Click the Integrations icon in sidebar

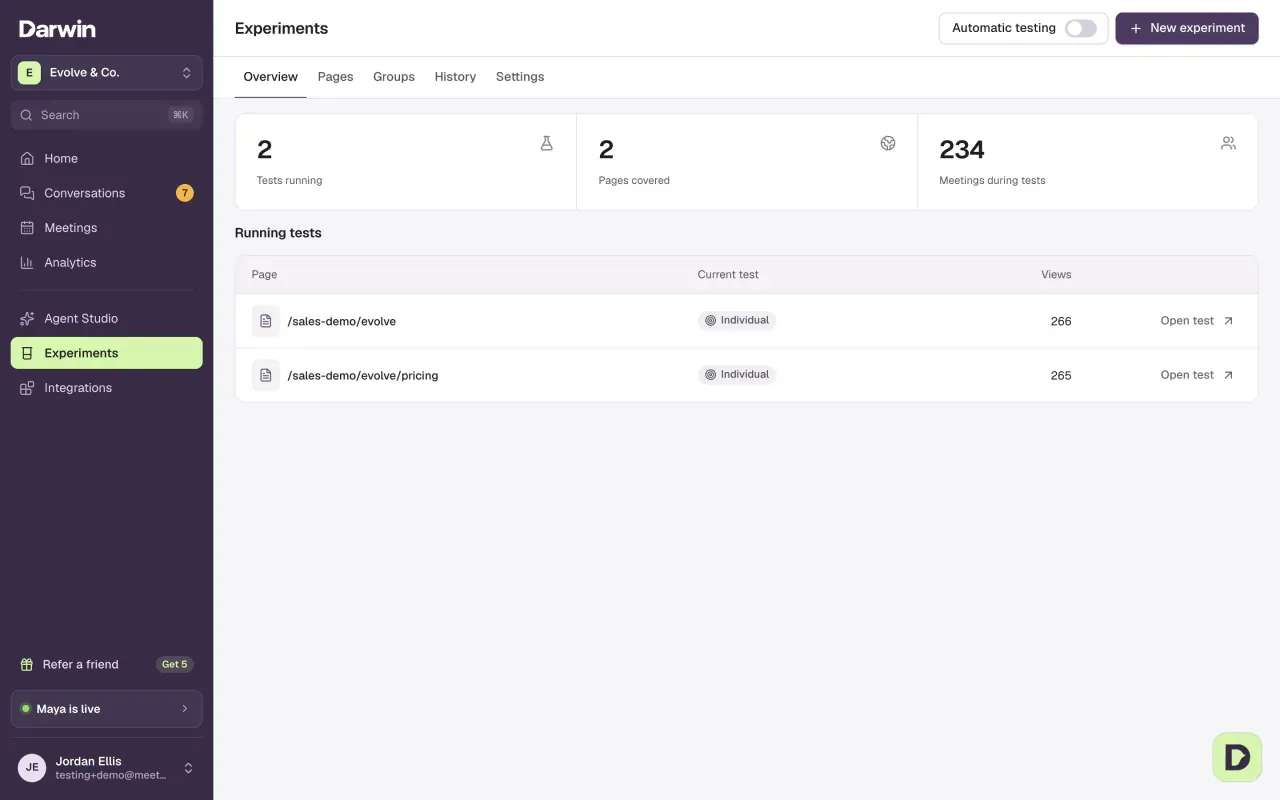(x=27, y=388)
